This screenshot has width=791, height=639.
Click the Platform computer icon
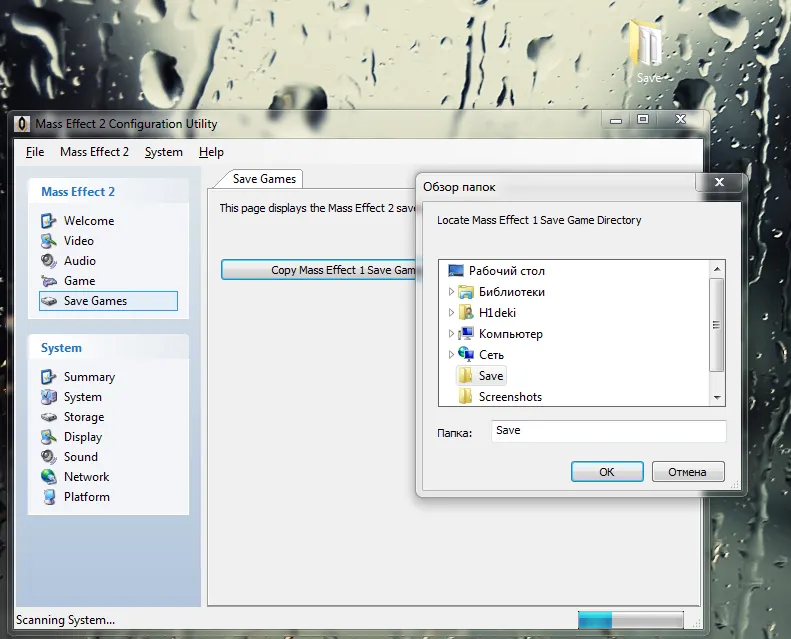coord(49,497)
